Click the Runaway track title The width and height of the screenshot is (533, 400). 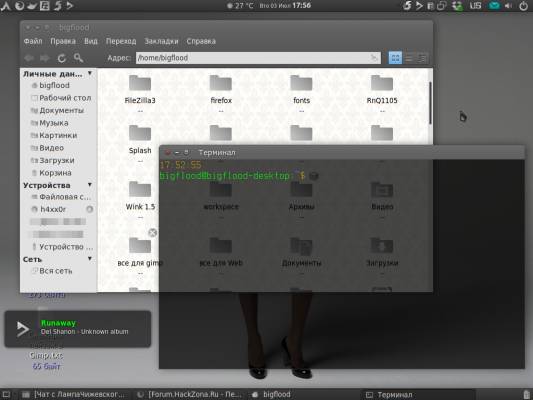58,323
